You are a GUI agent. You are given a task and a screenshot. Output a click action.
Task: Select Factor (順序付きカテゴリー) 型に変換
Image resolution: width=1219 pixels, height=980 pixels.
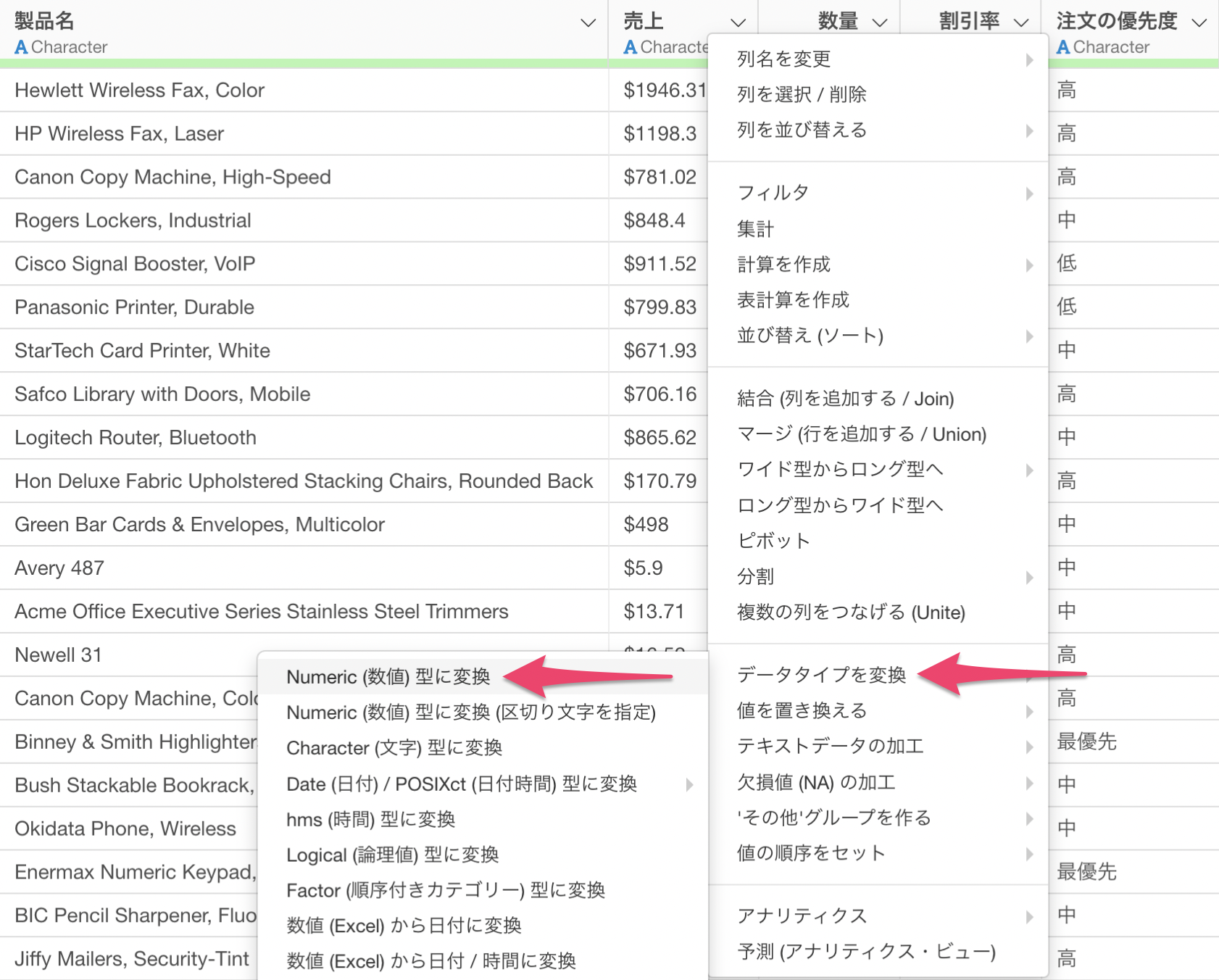pos(446,891)
